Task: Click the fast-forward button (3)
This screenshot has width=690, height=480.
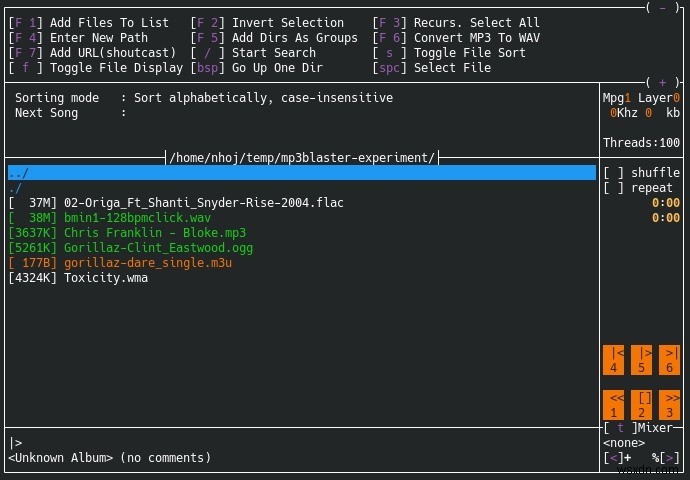Action: click(x=670, y=405)
